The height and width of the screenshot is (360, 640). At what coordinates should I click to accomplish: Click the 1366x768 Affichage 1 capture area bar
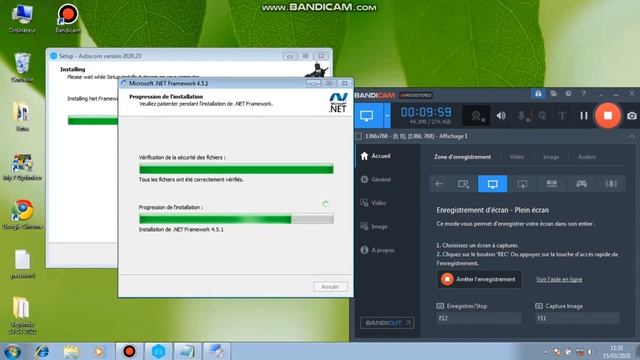coord(495,136)
